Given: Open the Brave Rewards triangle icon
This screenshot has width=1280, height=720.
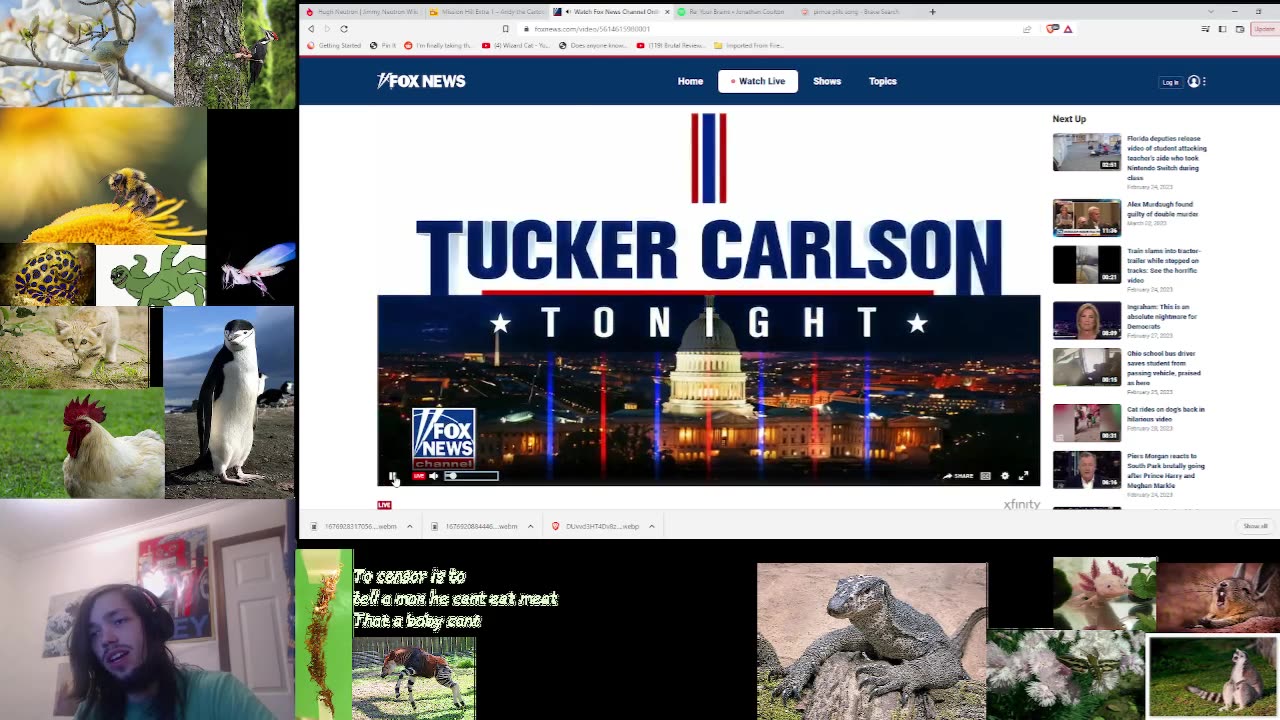Looking at the screenshot, I should tap(1068, 29).
